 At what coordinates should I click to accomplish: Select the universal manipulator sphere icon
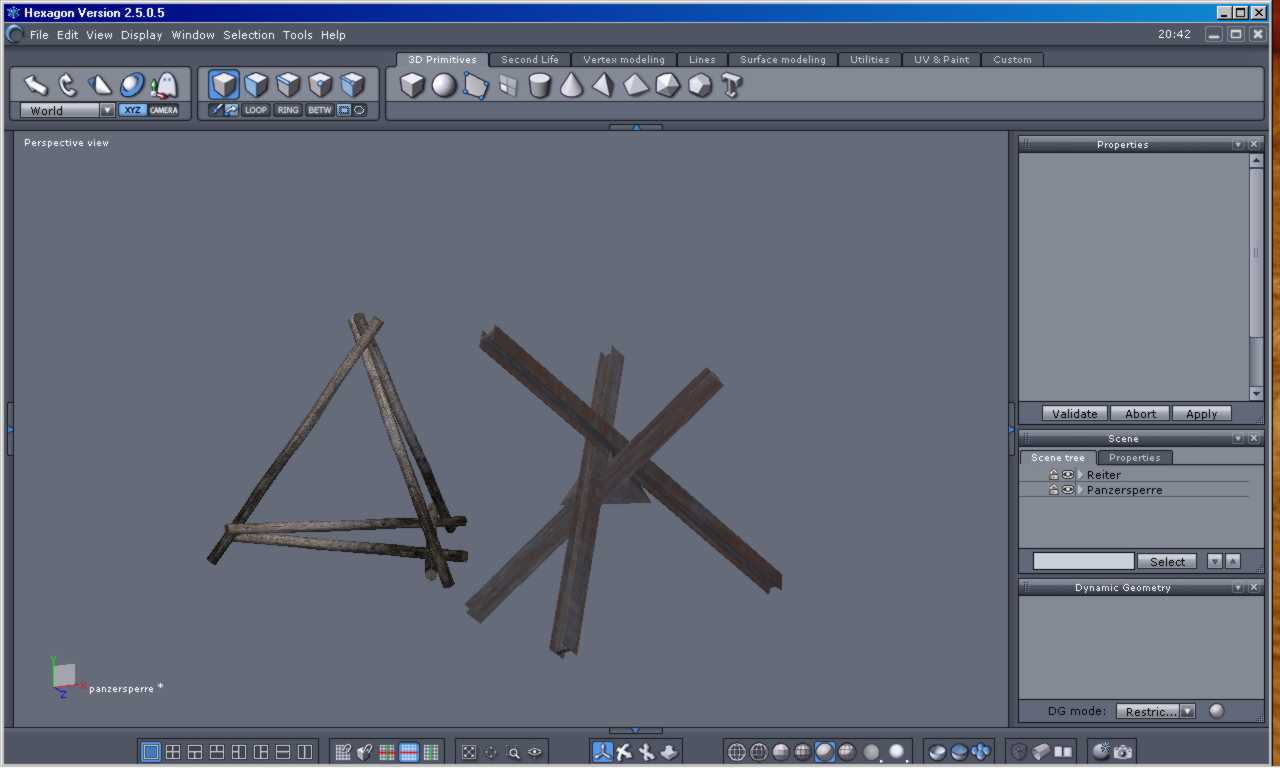click(132, 85)
